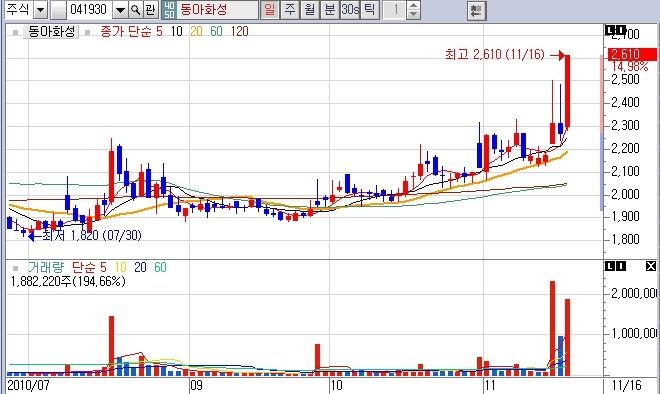Click volume 10-day moving average legend
The width and height of the screenshot is (660, 394).
120,267
